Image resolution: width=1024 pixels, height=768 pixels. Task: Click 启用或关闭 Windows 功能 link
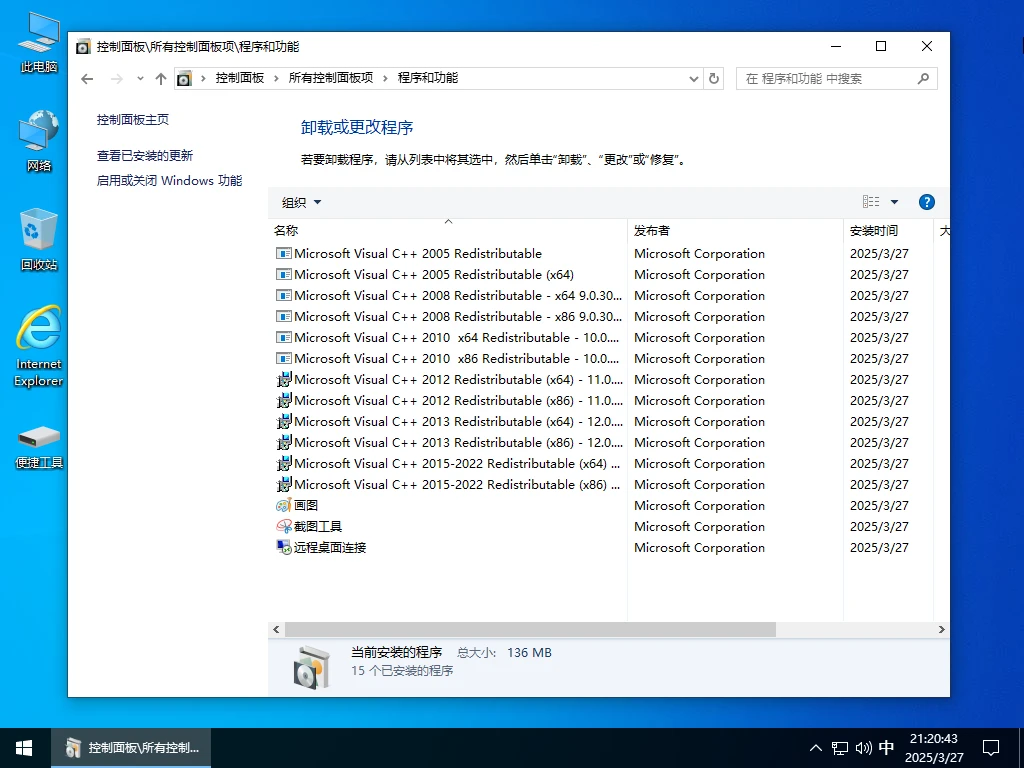[170, 181]
